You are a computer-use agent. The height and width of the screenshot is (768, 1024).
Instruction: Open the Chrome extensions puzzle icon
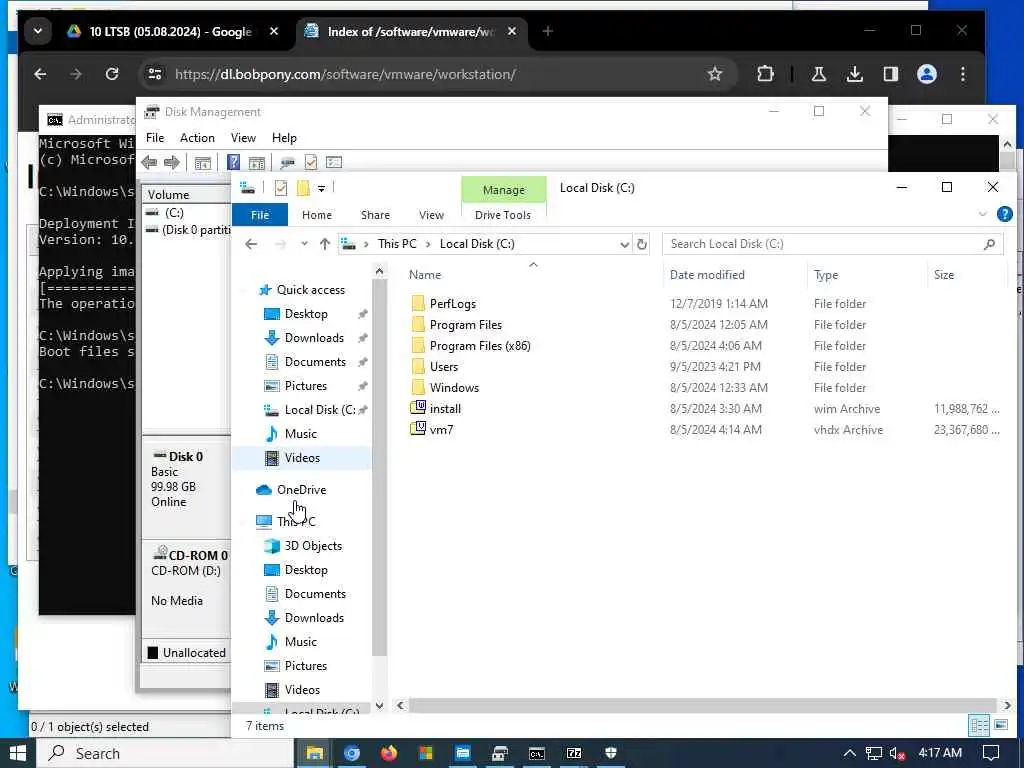coord(765,74)
